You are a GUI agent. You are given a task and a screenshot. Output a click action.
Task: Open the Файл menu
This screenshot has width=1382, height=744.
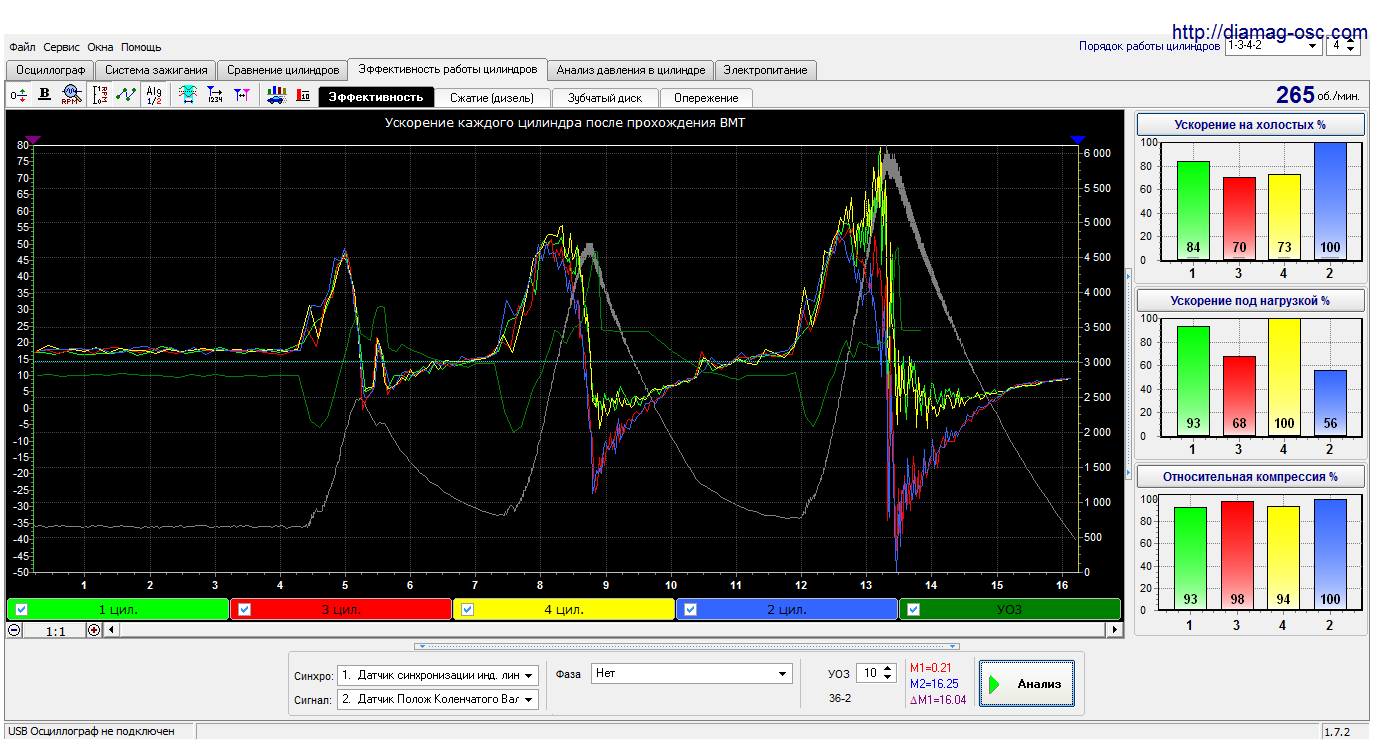click(x=22, y=47)
